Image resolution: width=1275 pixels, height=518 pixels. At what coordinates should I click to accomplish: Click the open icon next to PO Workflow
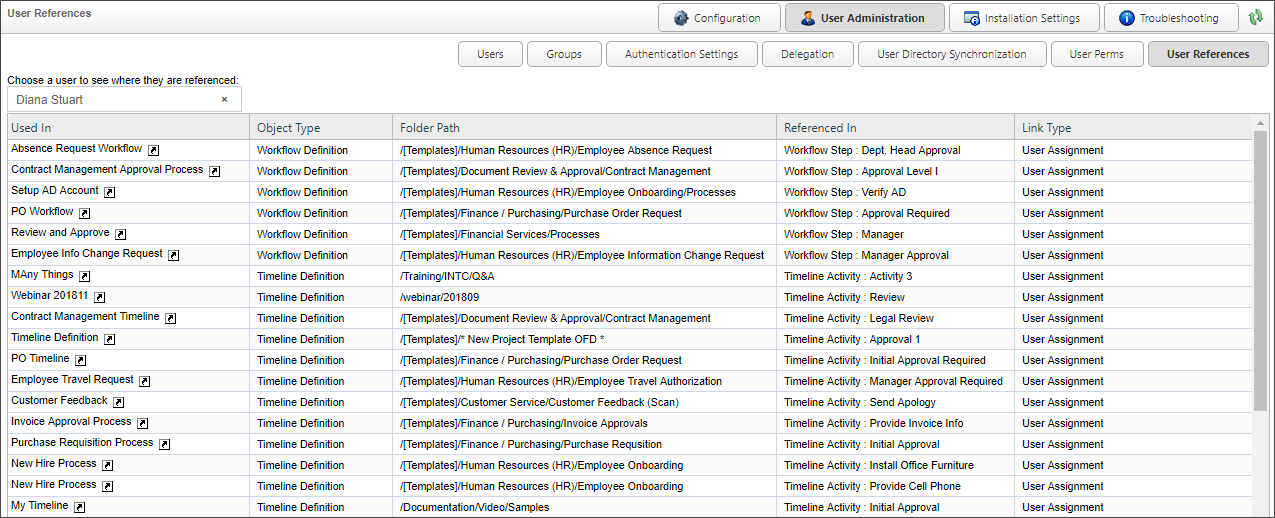85,213
